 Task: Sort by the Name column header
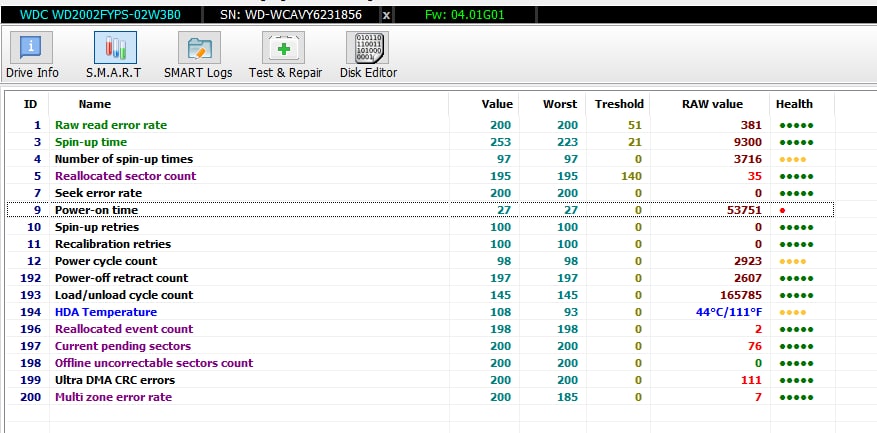[x=95, y=104]
